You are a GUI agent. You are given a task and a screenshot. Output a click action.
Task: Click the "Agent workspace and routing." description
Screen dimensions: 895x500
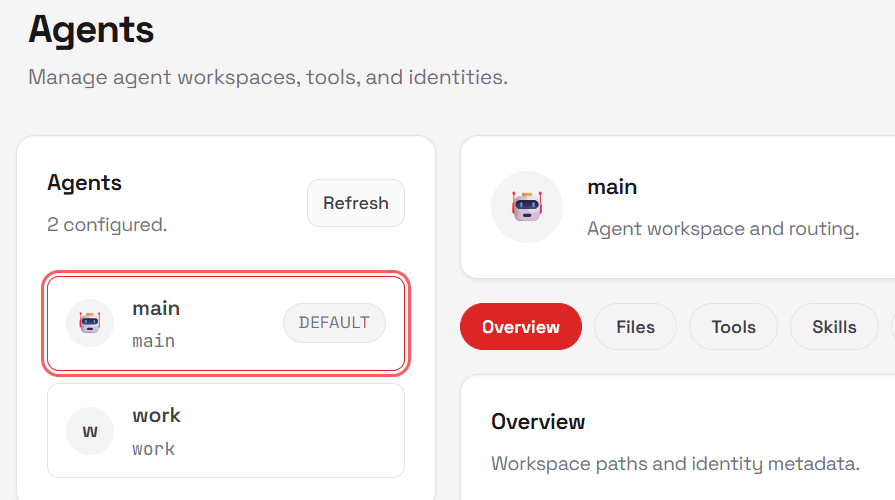(x=723, y=229)
